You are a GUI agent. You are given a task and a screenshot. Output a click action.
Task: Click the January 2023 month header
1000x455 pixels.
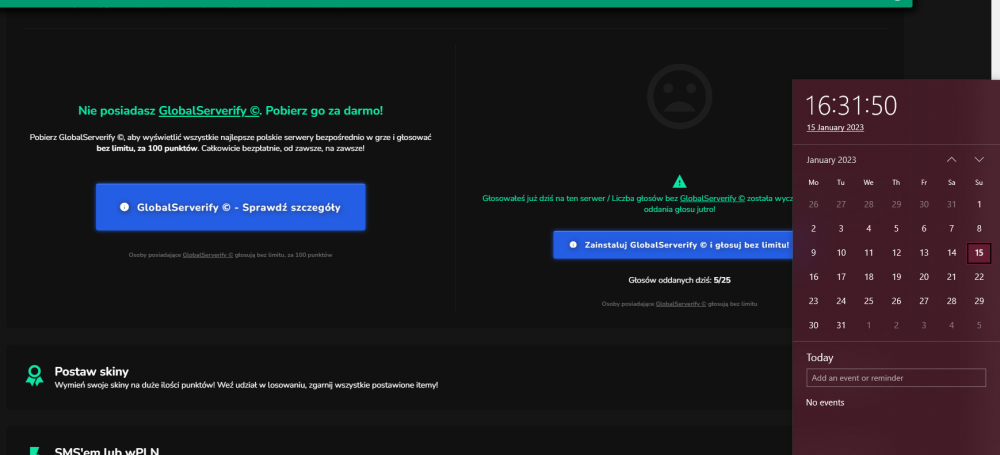pyautogui.click(x=831, y=160)
